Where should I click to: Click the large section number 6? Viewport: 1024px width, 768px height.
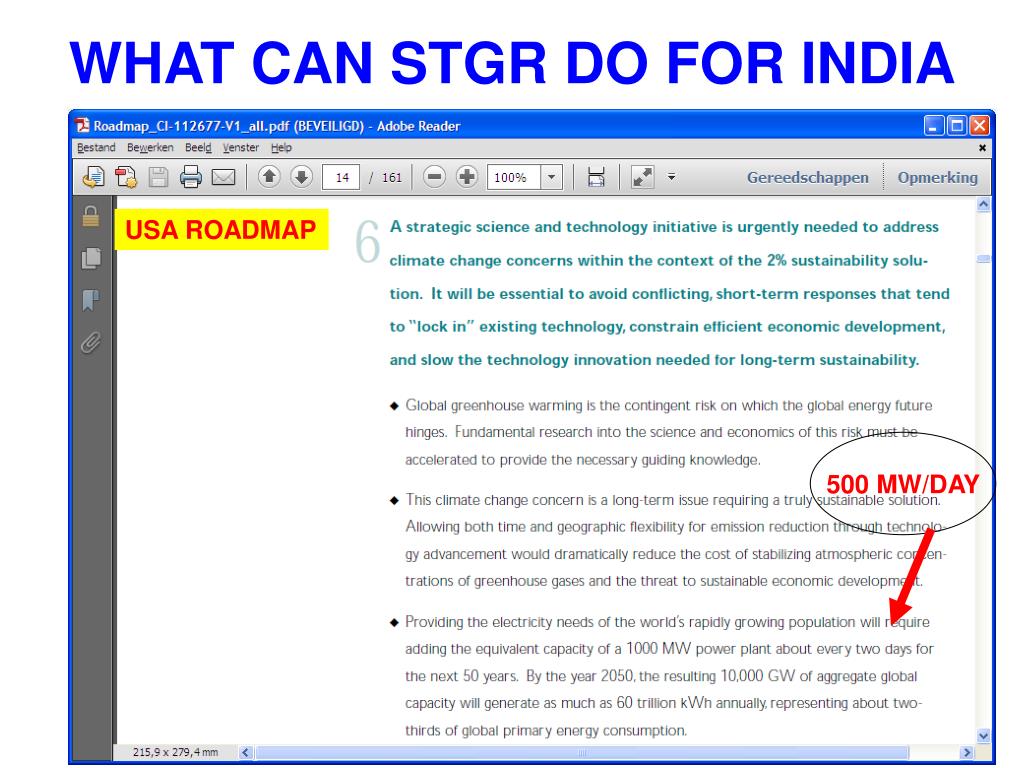(x=368, y=242)
